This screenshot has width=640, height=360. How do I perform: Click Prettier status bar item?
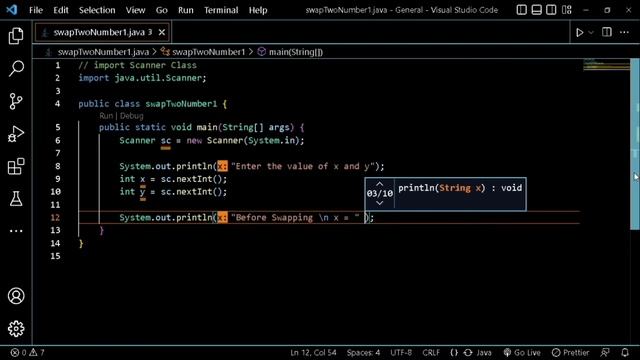click(x=571, y=353)
